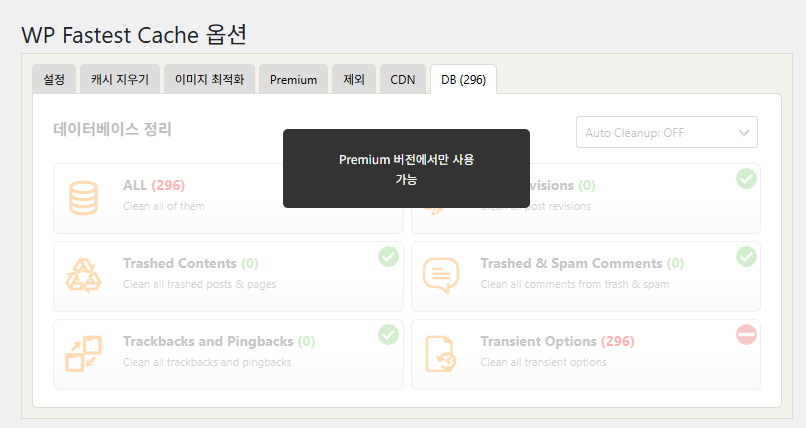Click Trashed & Spam Comments (0) title

582,264
